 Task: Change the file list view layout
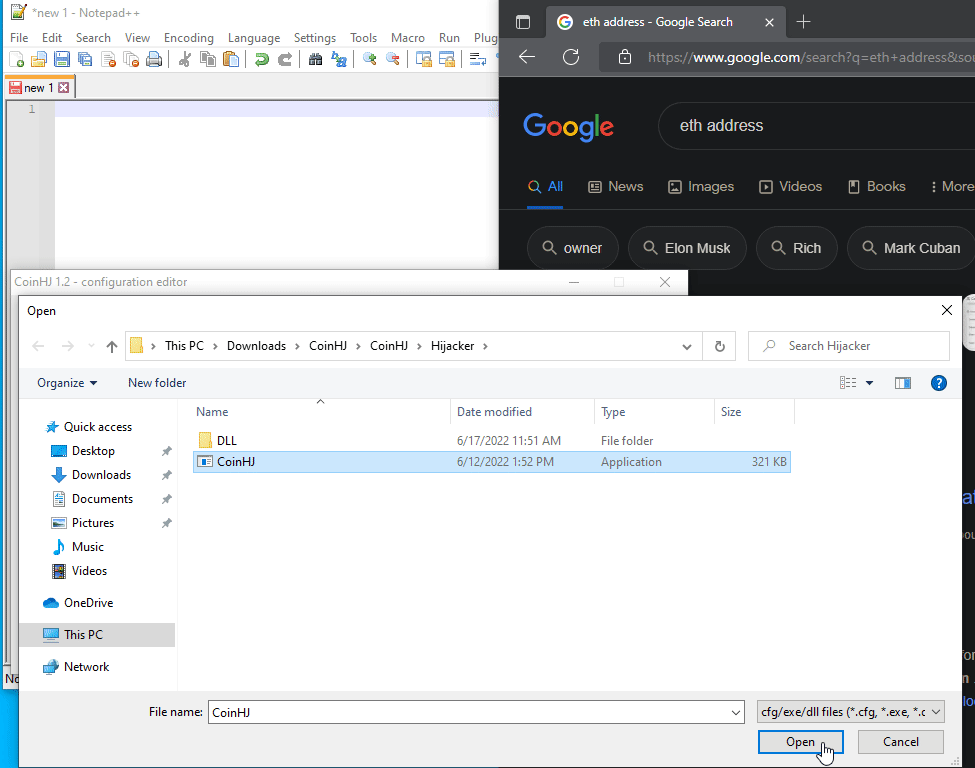click(x=848, y=383)
